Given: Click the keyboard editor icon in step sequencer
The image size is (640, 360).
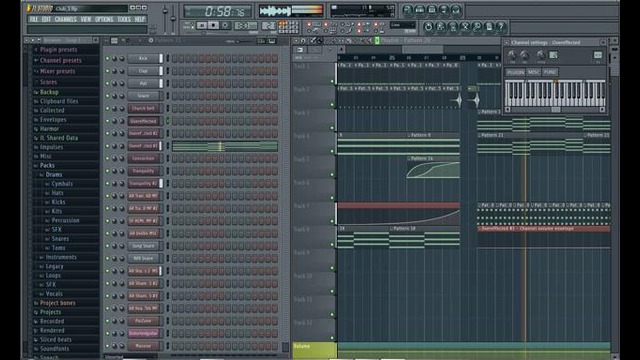Looking at the screenshot, I should pyautogui.click(x=272, y=41).
